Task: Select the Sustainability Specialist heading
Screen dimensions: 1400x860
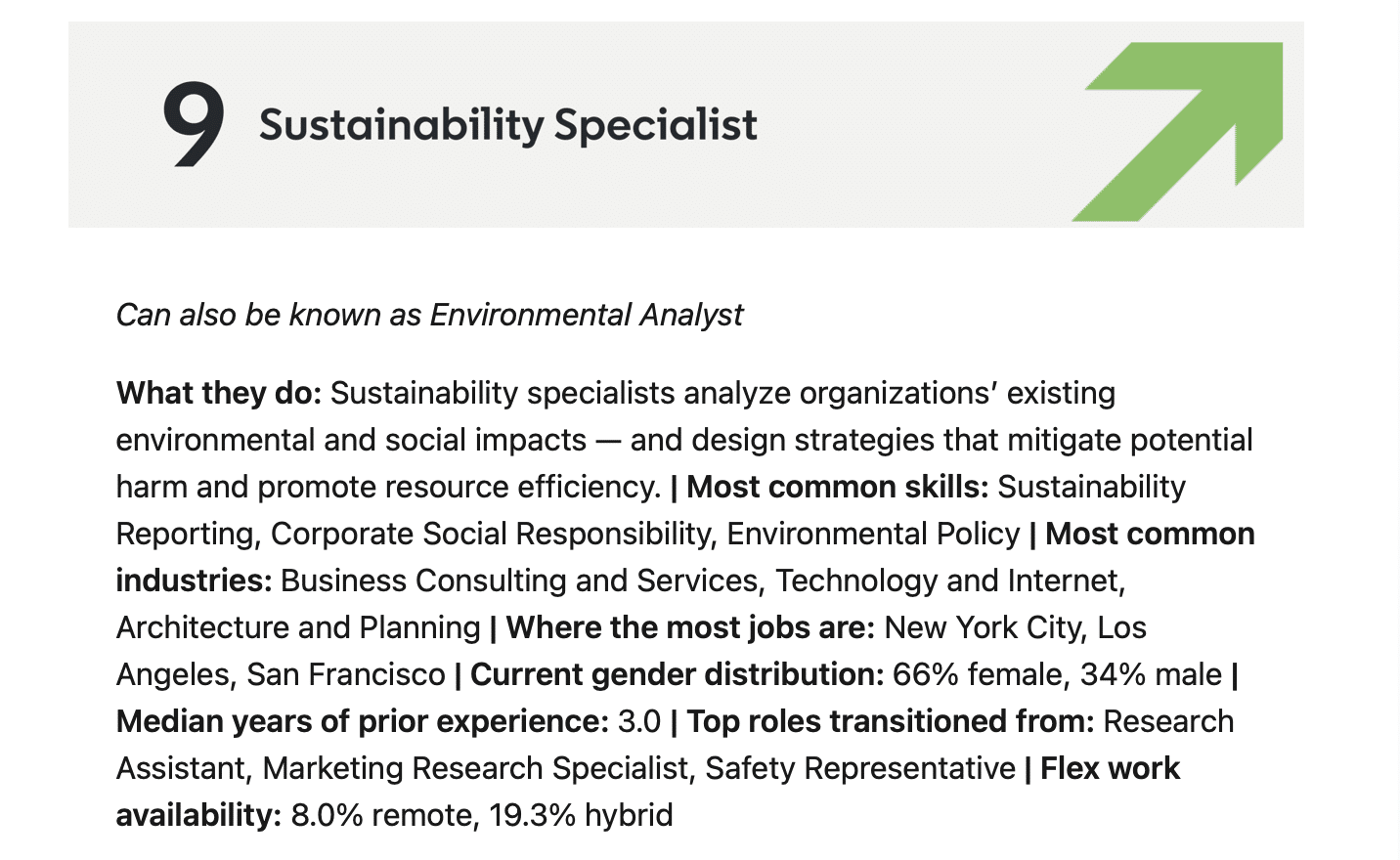Action: 507,125
